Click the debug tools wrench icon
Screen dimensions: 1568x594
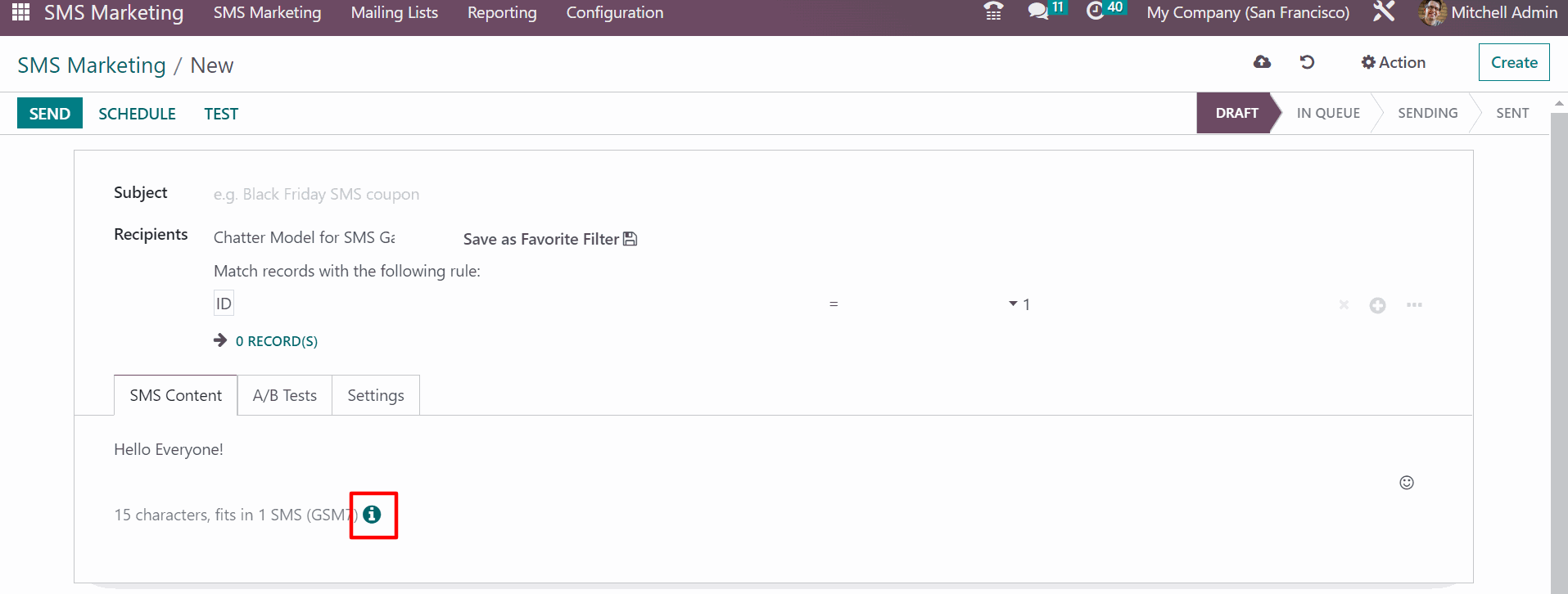click(1384, 11)
